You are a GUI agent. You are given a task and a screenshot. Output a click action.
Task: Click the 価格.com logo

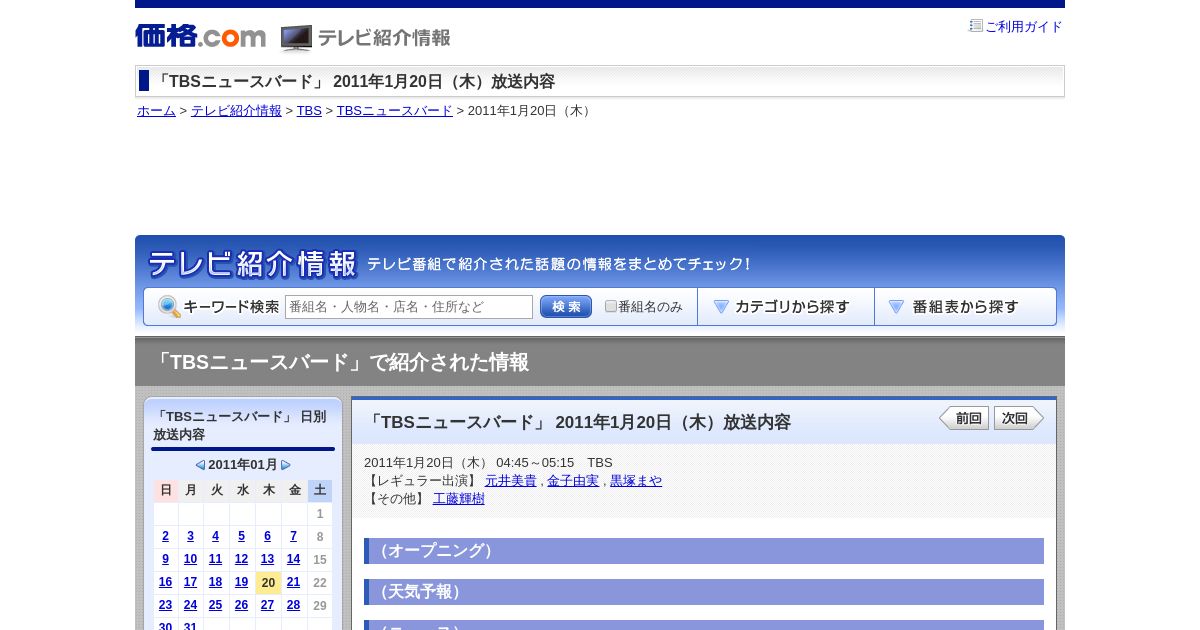(x=201, y=36)
